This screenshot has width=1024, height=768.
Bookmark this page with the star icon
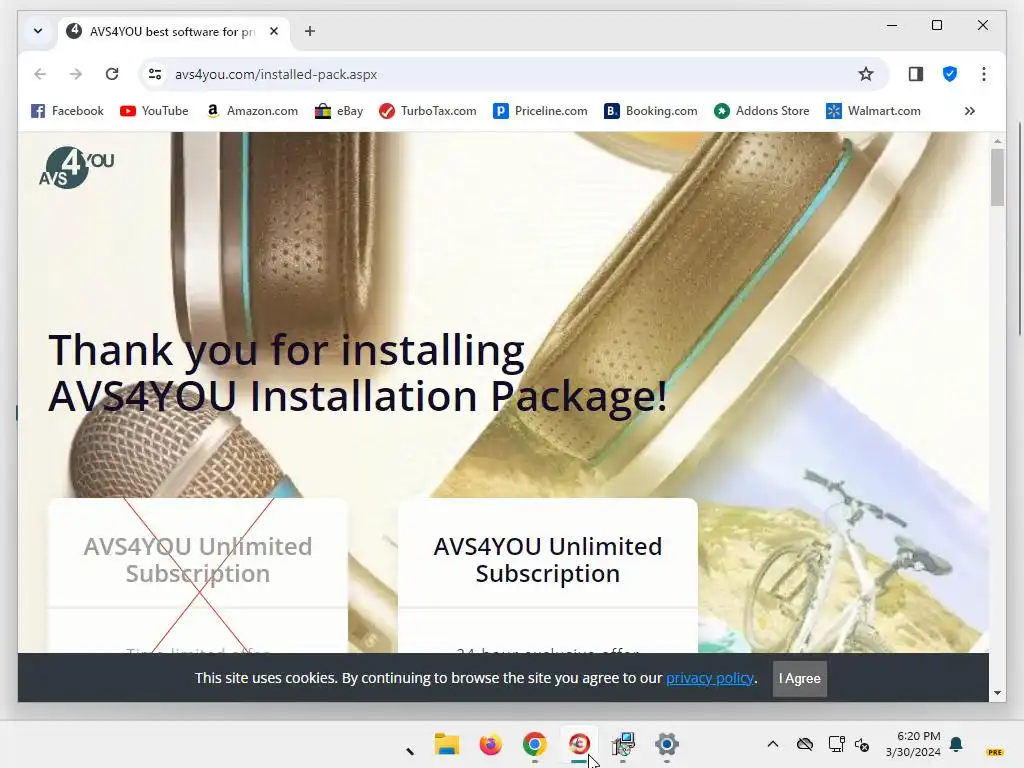[865, 74]
